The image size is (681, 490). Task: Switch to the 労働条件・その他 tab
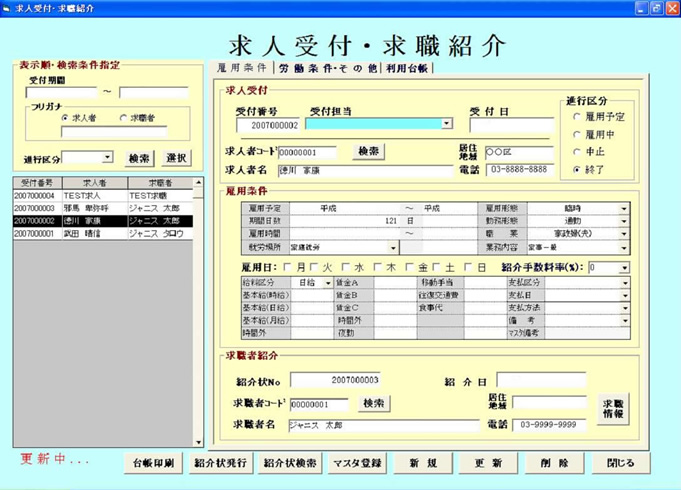328,68
